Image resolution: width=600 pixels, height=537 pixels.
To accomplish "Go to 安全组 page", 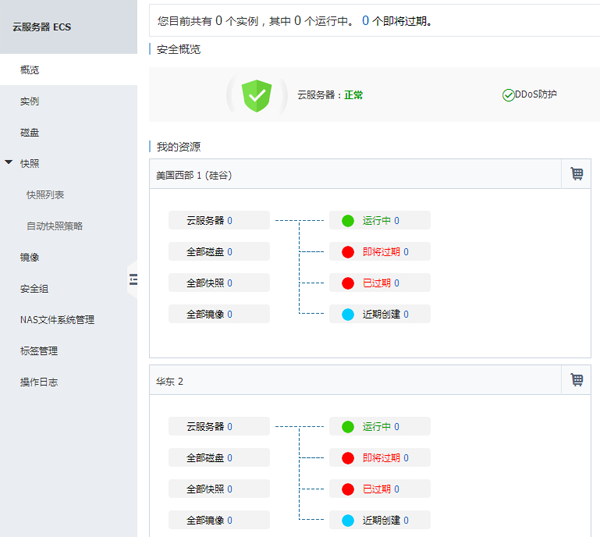I will [34, 289].
